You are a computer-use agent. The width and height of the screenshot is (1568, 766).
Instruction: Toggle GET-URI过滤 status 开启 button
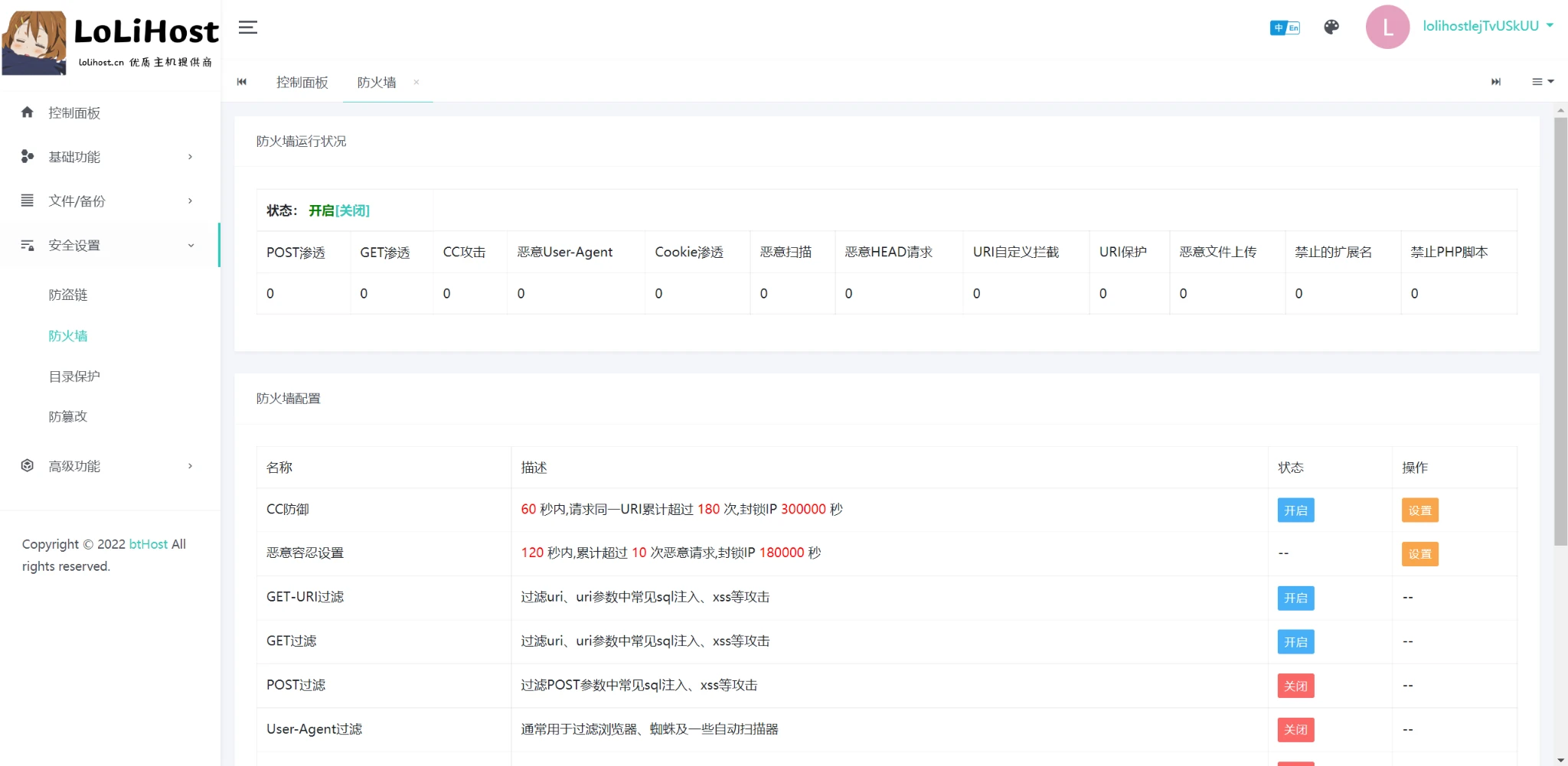click(1295, 598)
